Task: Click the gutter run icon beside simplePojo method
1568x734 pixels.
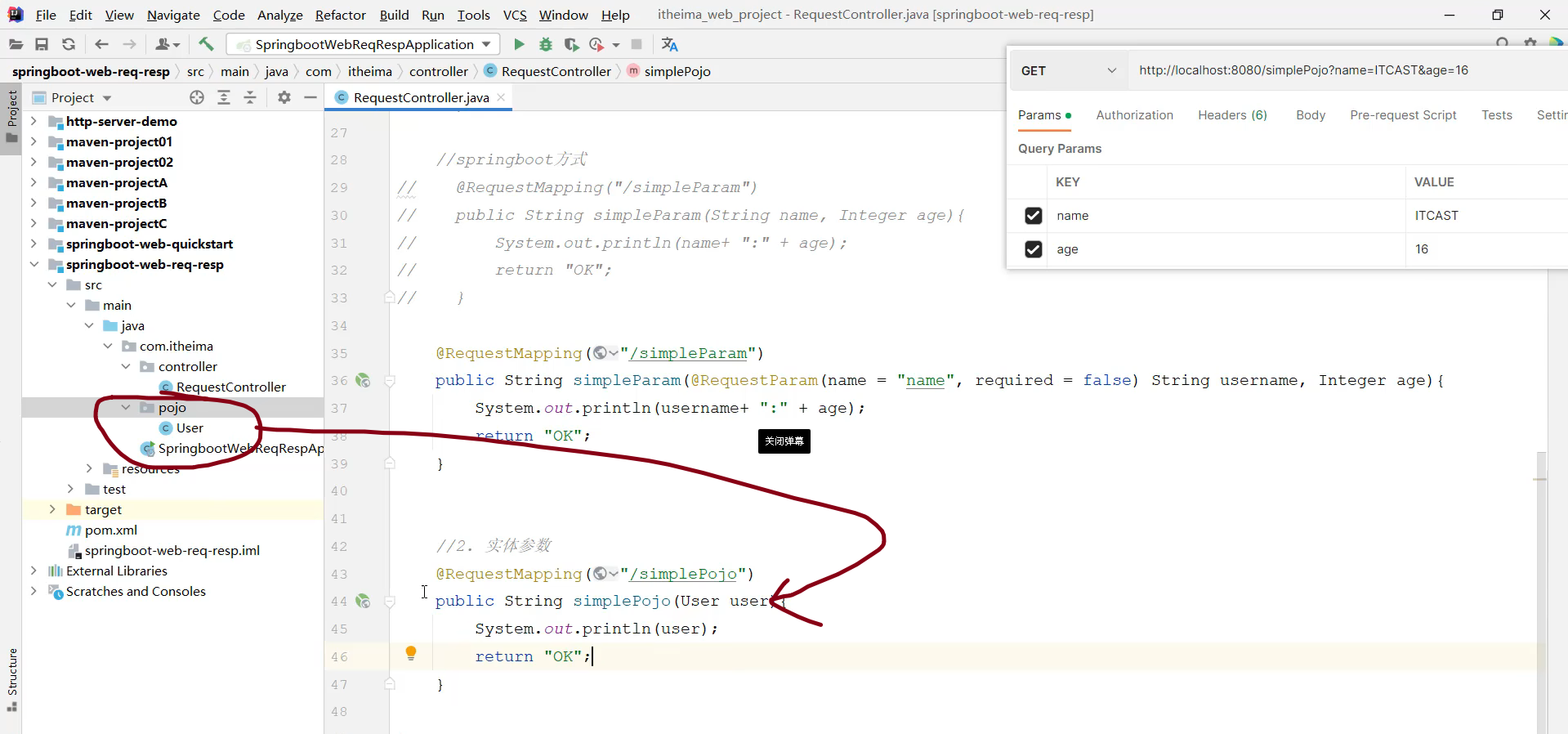Action: coord(363,602)
